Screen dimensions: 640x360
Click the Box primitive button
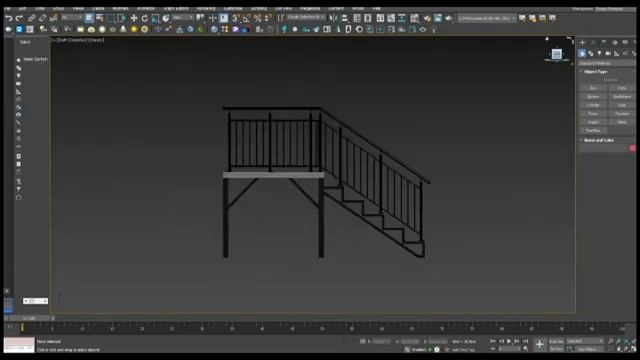coord(593,88)
